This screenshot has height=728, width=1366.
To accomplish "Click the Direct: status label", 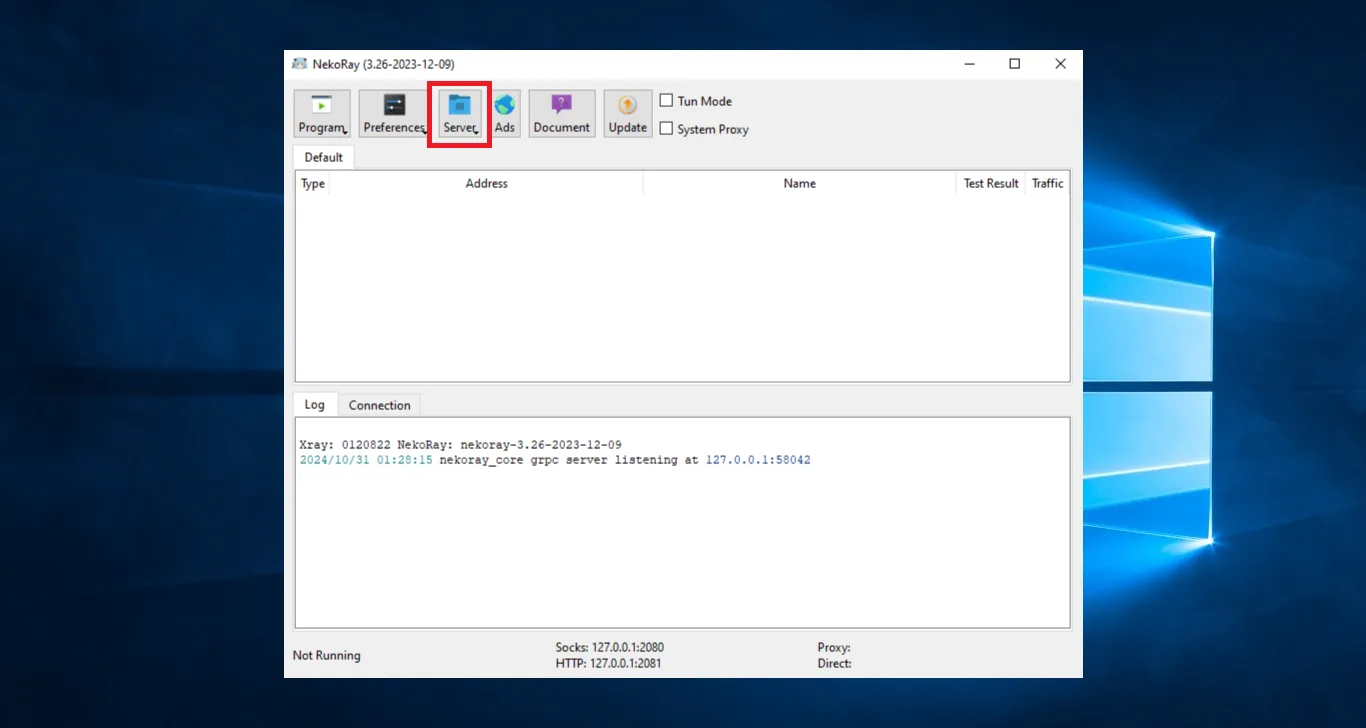I will pos(835,663).
